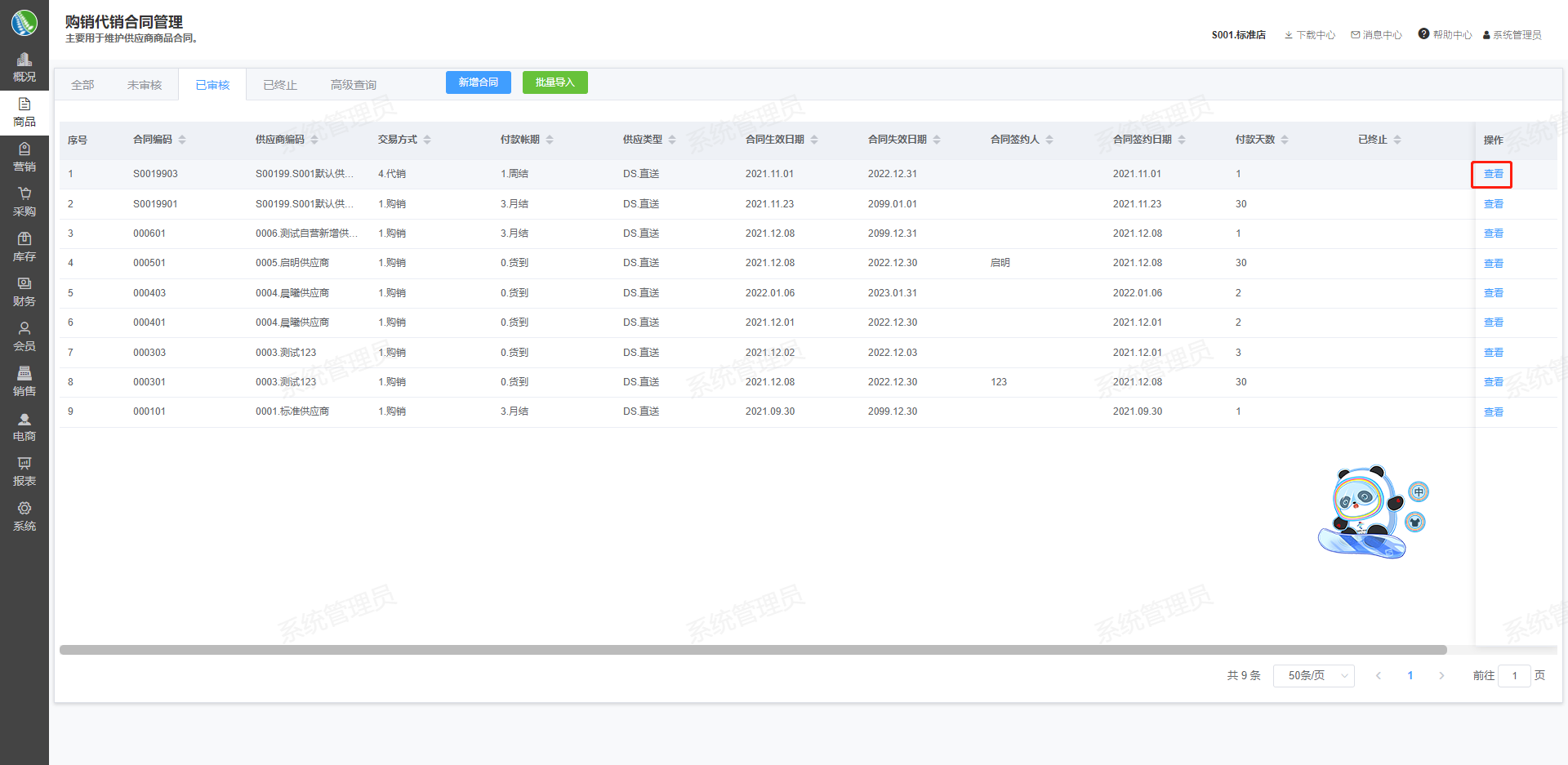The height and width of the screenshot is (765, 1568).
Task: Sort by 合同失效日期 column arrows
Action: (937, 140)
